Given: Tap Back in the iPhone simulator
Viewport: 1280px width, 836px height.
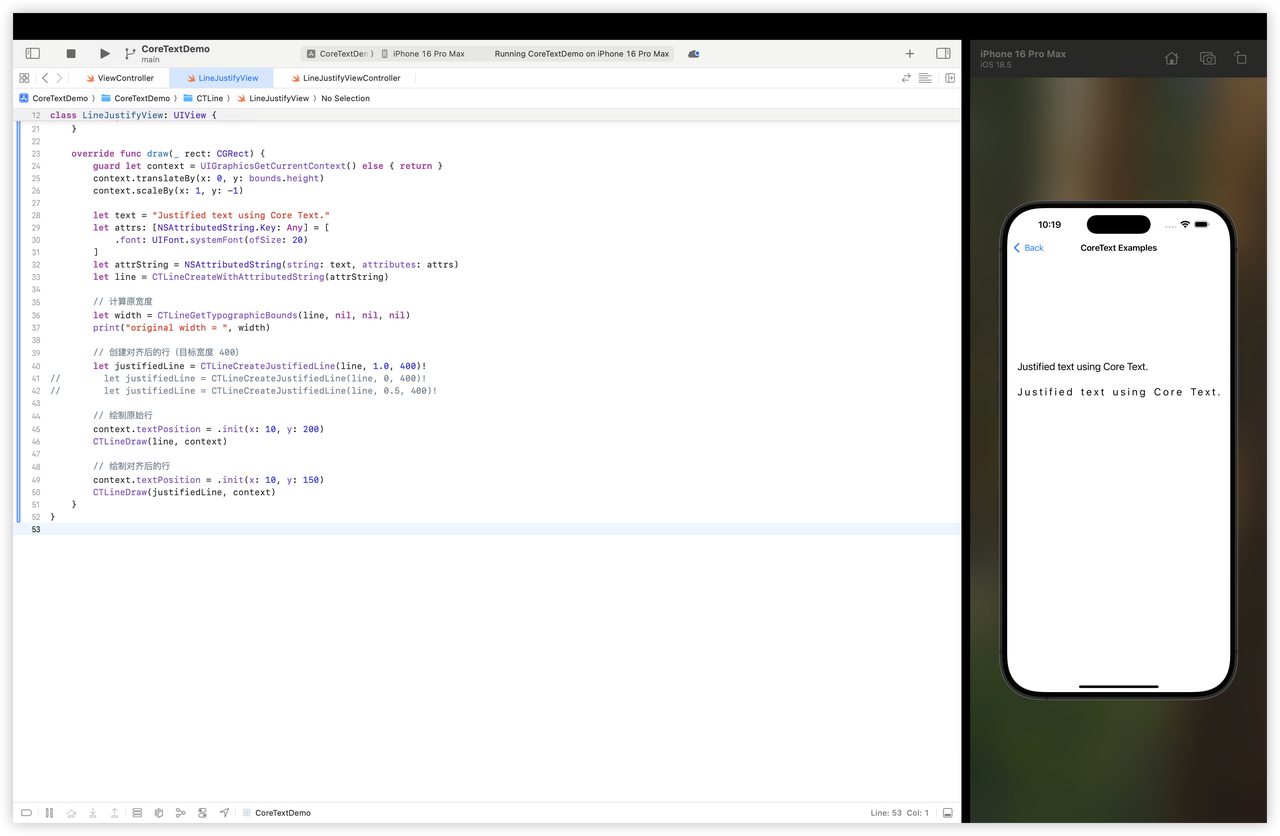Looking at the screenshot, I should point(1029,248).
